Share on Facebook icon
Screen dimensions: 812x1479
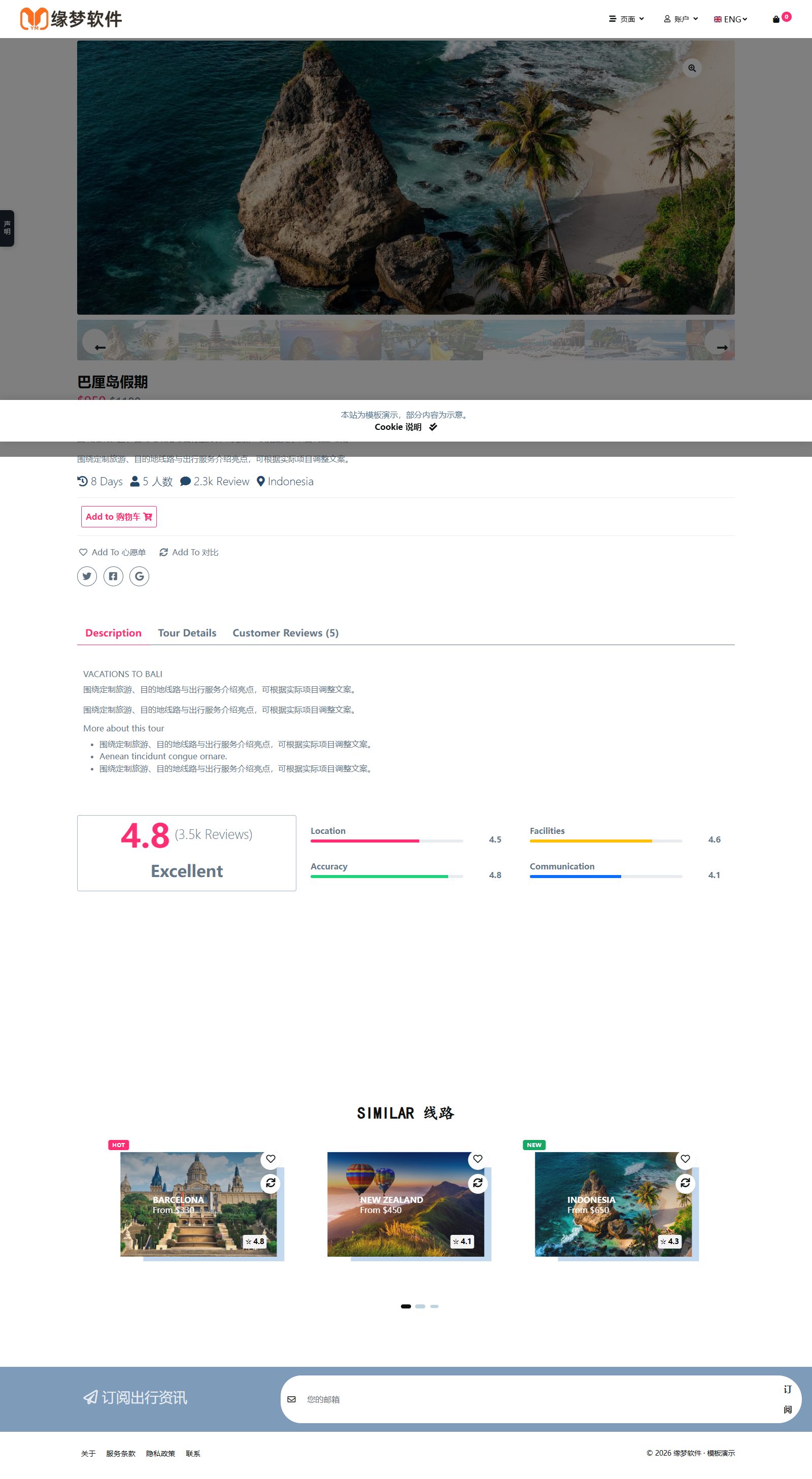pos(113,576)
